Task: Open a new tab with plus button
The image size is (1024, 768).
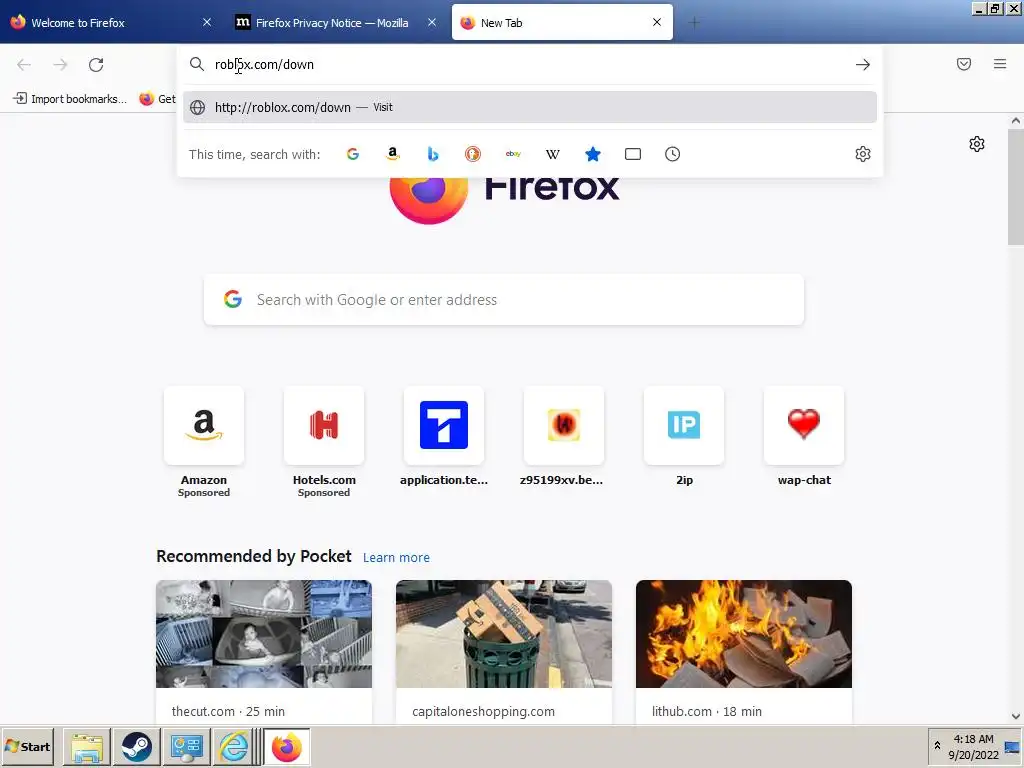Action: [694, 23]
